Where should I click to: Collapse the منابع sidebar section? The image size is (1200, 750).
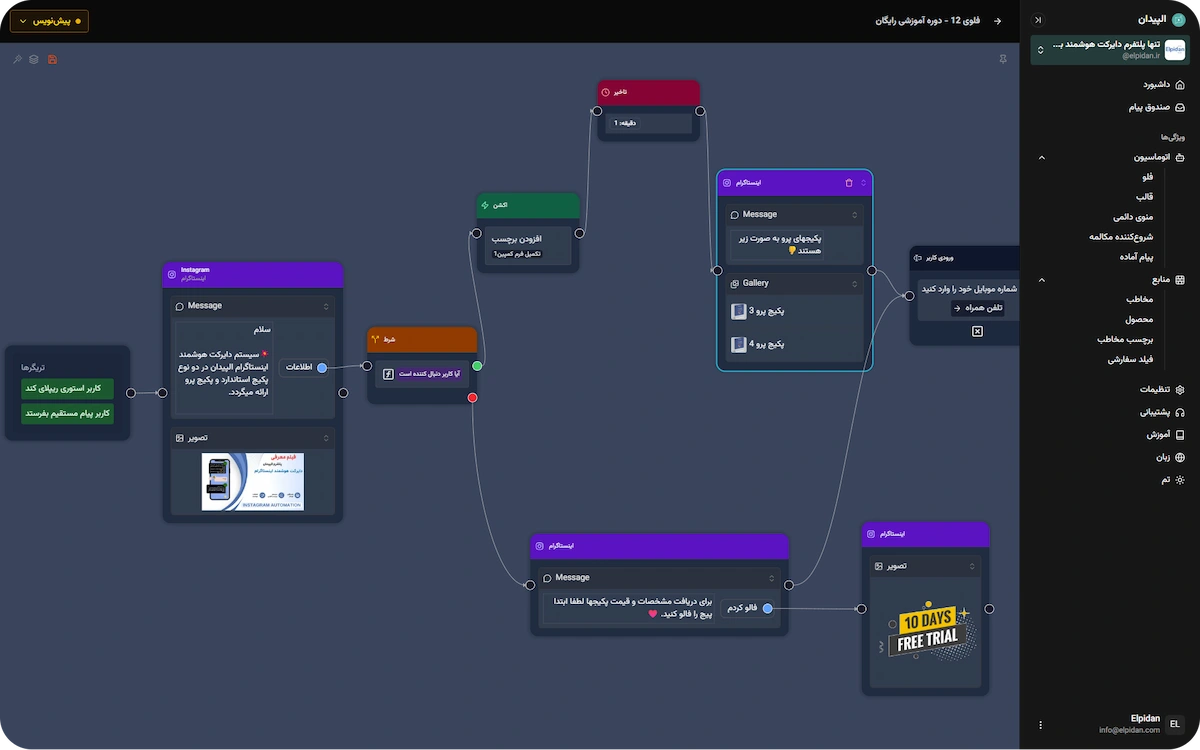[1041, 280]
